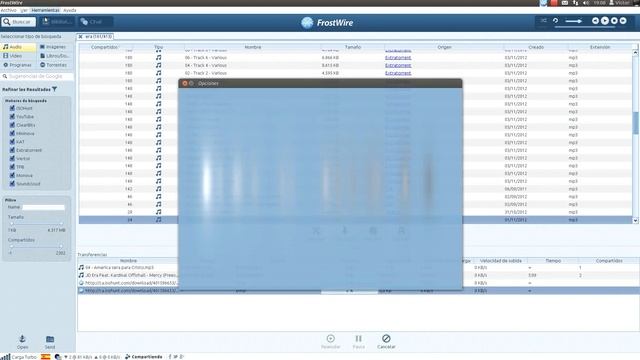Screen dimensions: 640x360
Task: Click the Open anchor icon button
Action: click(22, 342)
